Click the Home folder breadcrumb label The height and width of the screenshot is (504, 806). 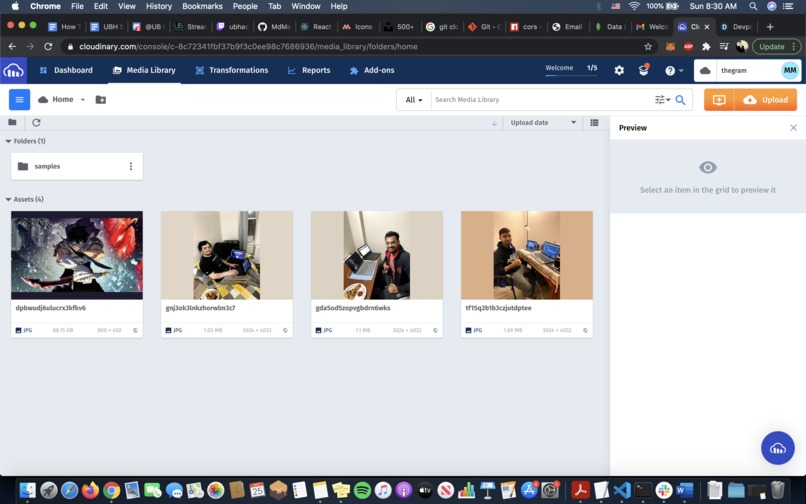pos(62,99)
